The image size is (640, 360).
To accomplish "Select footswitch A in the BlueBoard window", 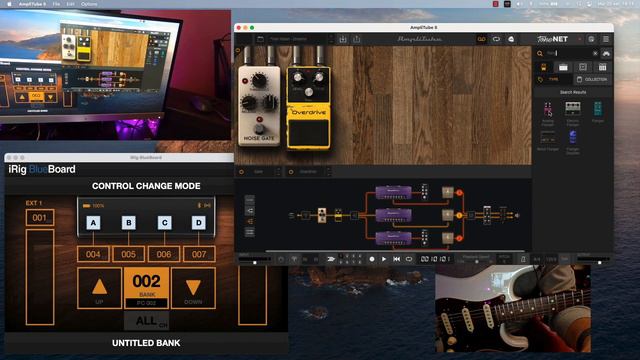I will [93, 222].
